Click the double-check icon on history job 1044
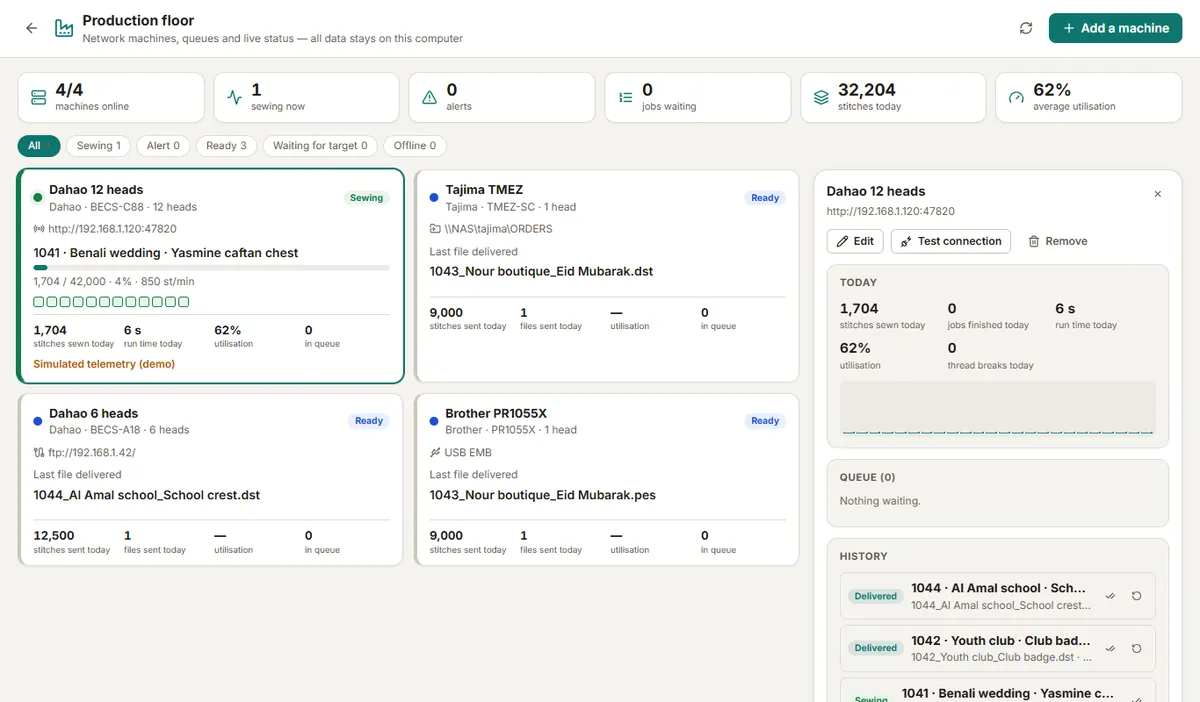The height and width of the screenshot is (702, 1200). click(x=1110, y=596)
